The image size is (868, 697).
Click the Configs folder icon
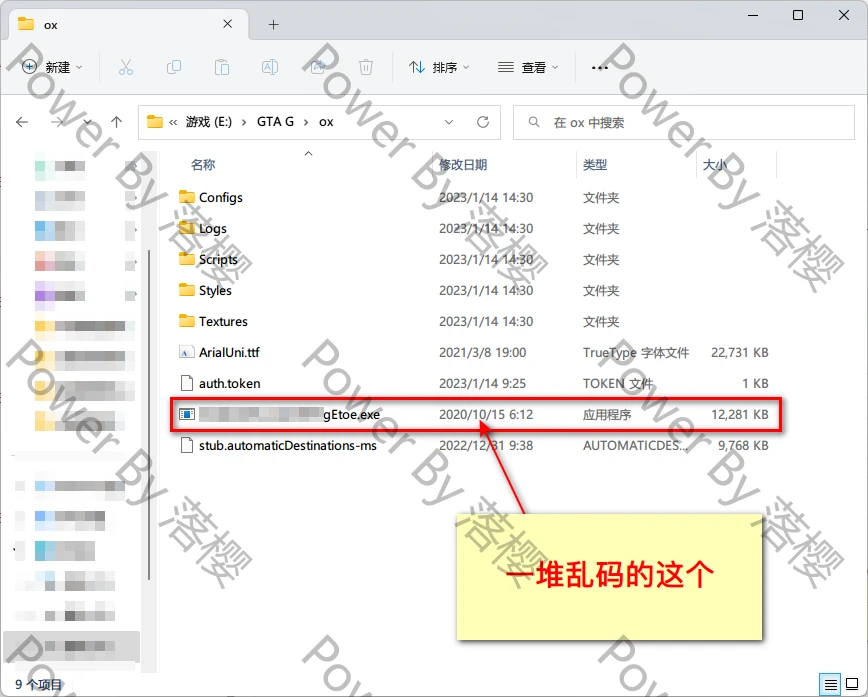[187, 197]
